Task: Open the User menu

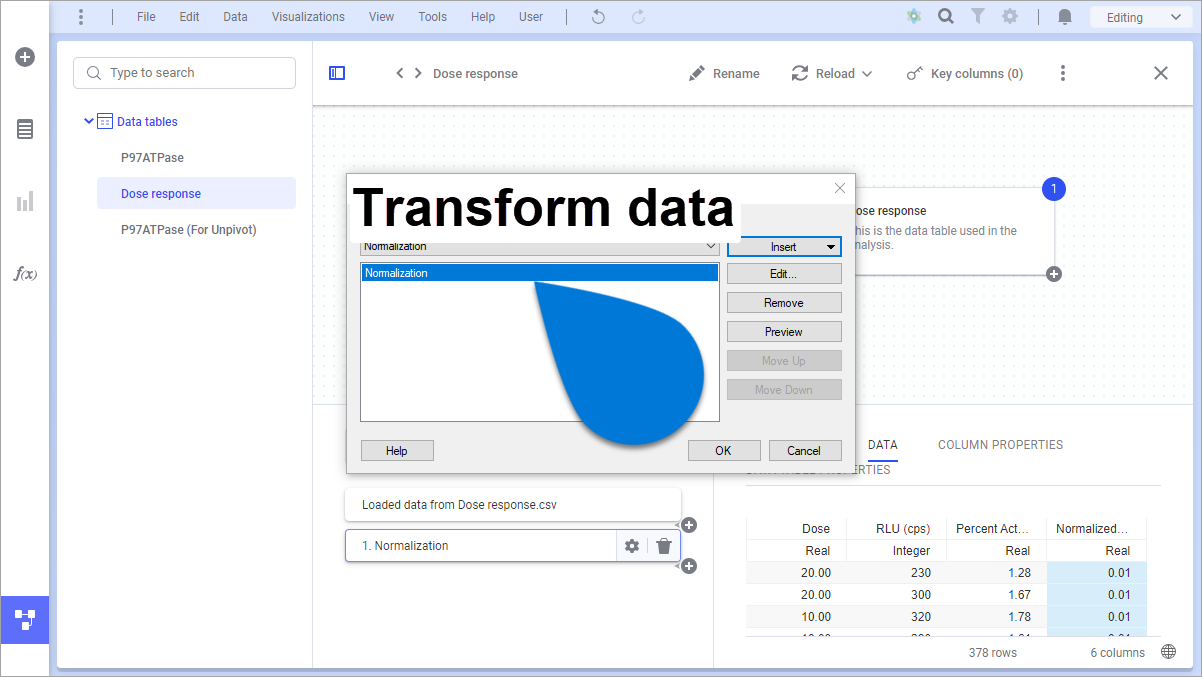Action: [x=531, y=17]
